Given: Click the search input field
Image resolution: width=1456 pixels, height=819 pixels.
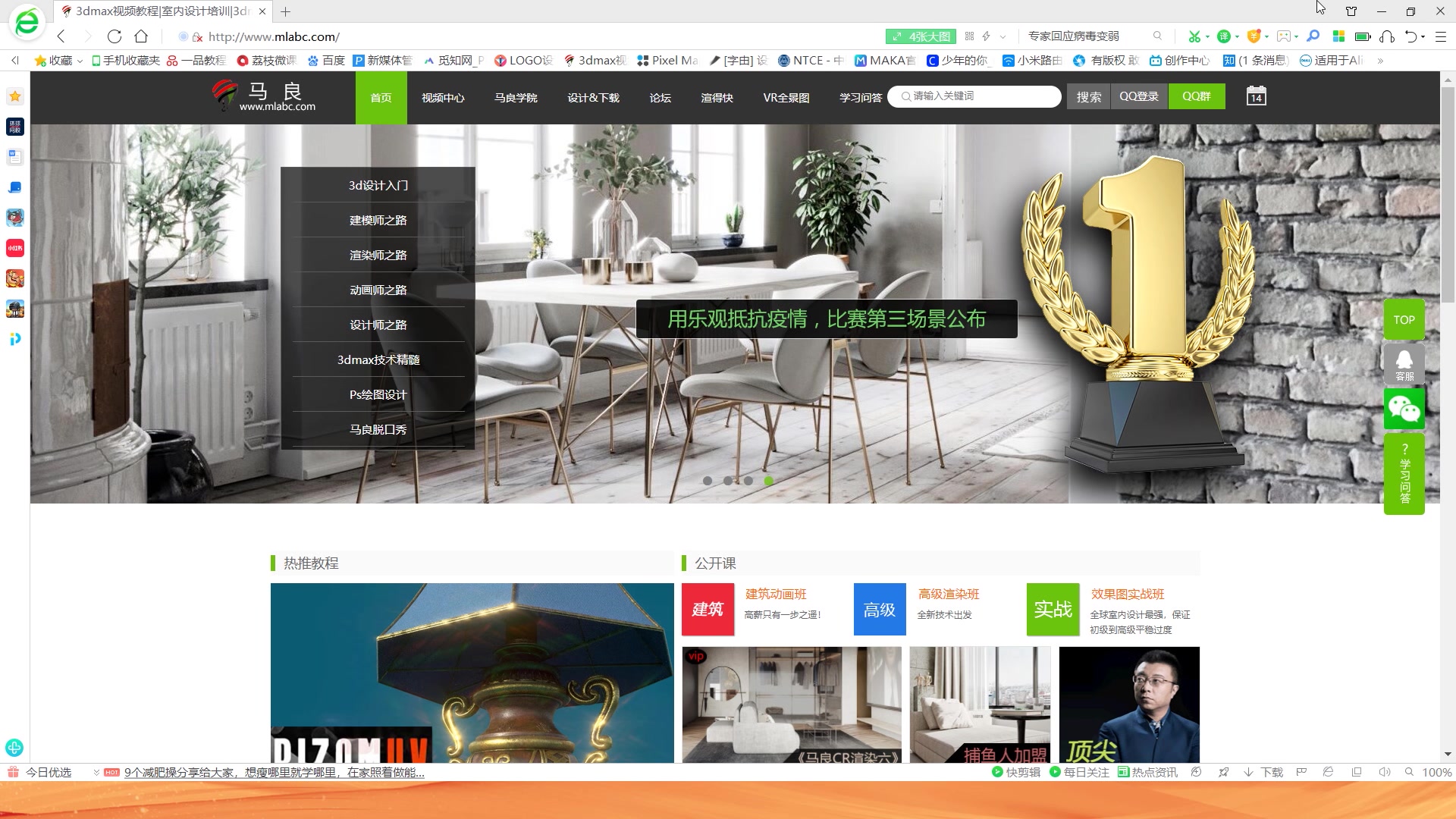Looking at the screenshot, I should click(975, 96).
